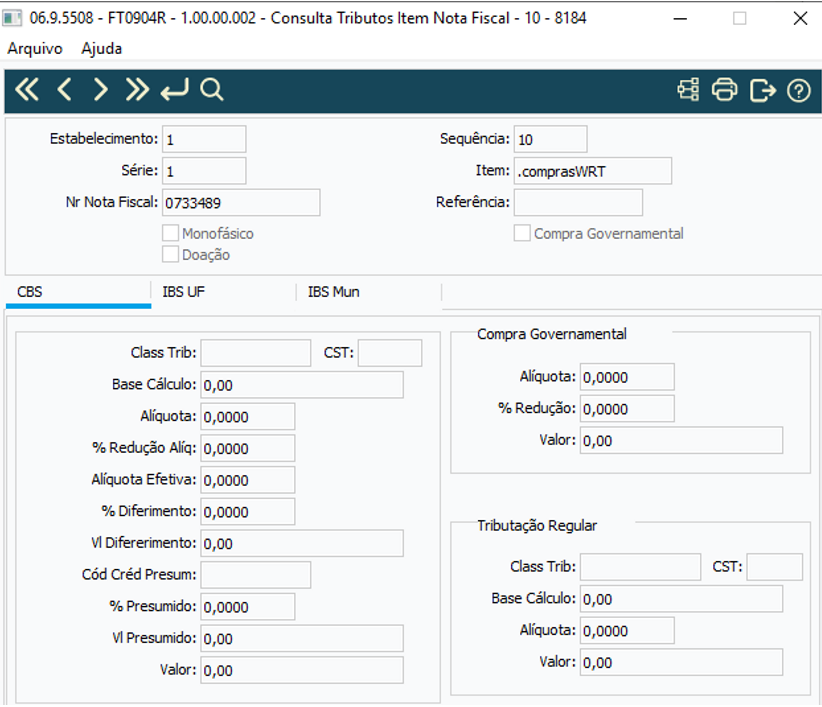Click the CBS Valor field at bottom left
Viewport: 822px width, 707px height.
point(302,670)
